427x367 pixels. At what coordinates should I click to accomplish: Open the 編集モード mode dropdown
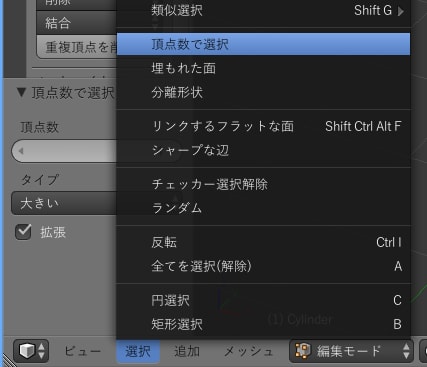351,351
